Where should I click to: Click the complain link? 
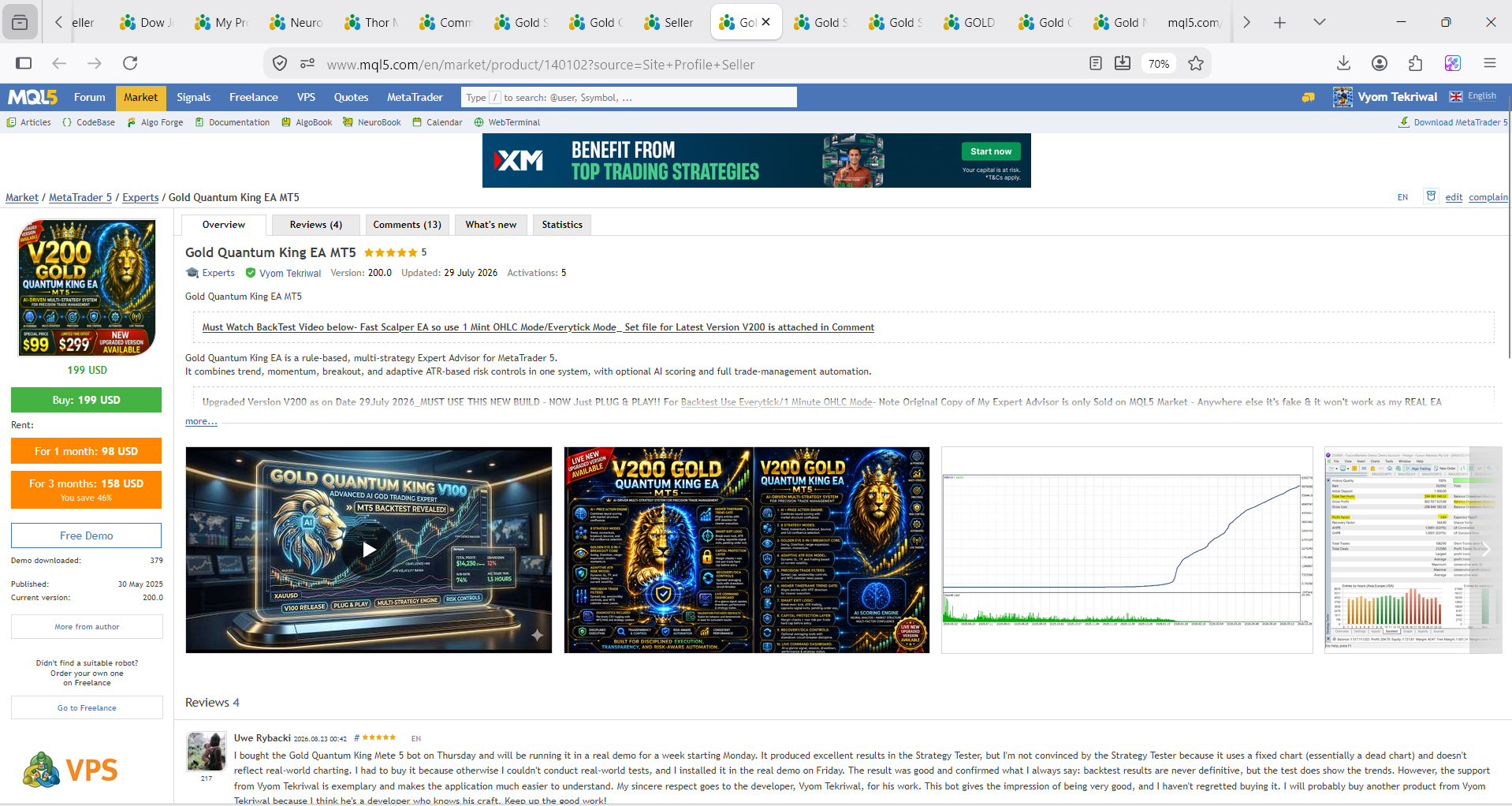tap(1488, 197)
